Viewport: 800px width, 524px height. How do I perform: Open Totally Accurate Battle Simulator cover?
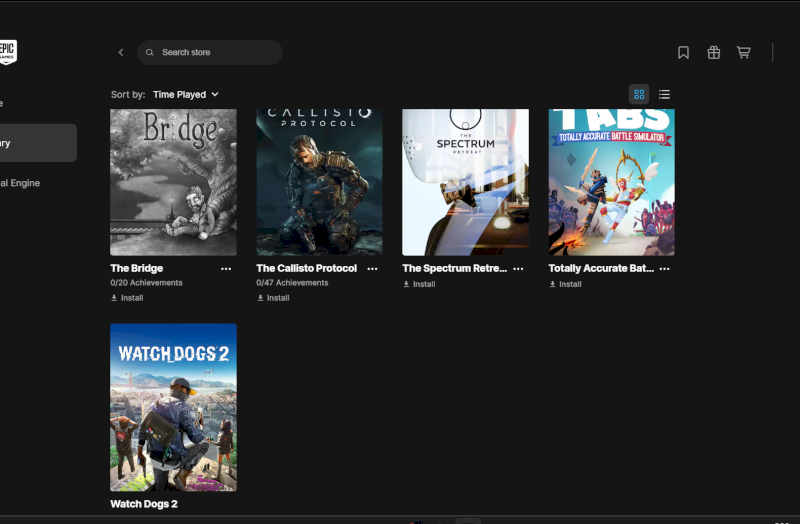coord(612,182)
